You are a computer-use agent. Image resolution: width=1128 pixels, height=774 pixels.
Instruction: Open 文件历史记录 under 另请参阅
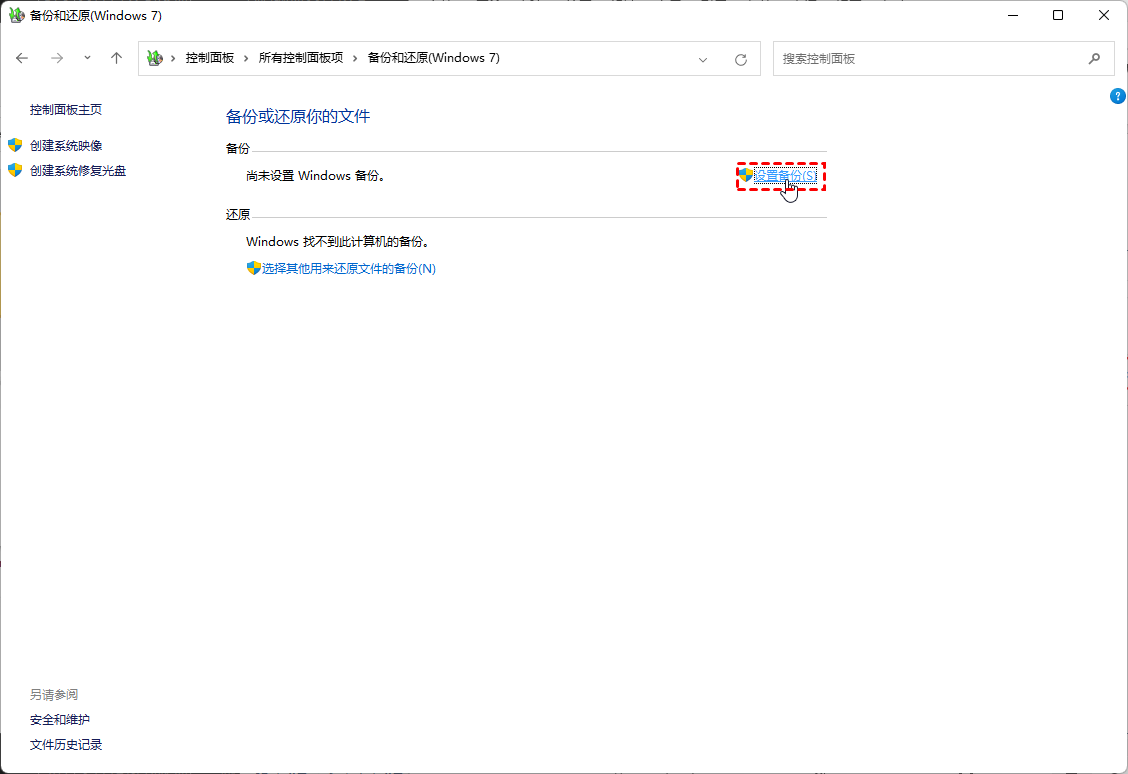coord(66,745)
